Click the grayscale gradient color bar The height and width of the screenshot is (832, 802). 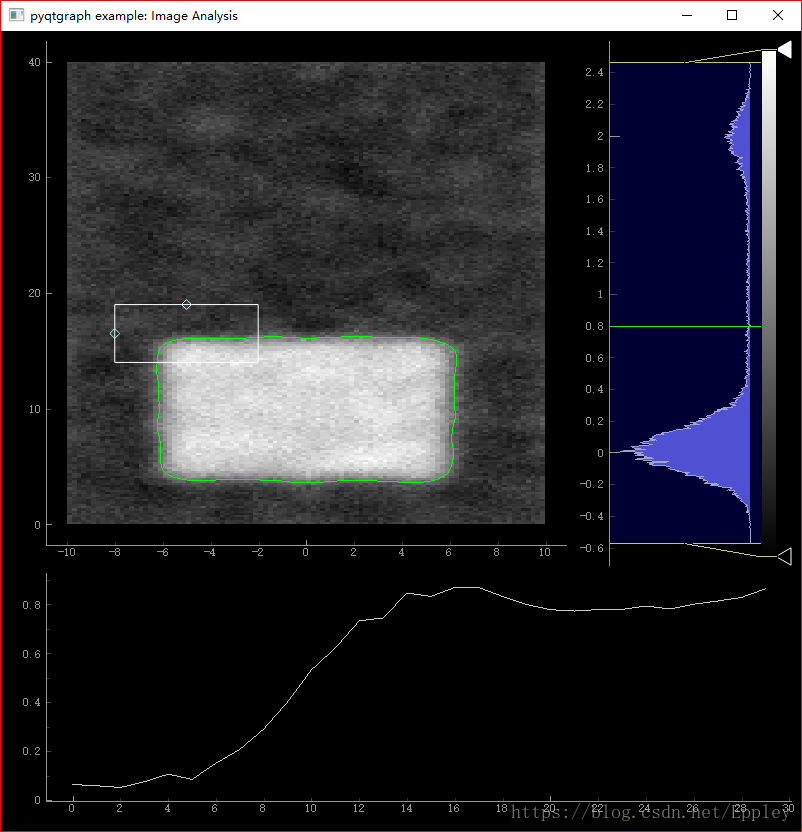[x=769, y=303]
